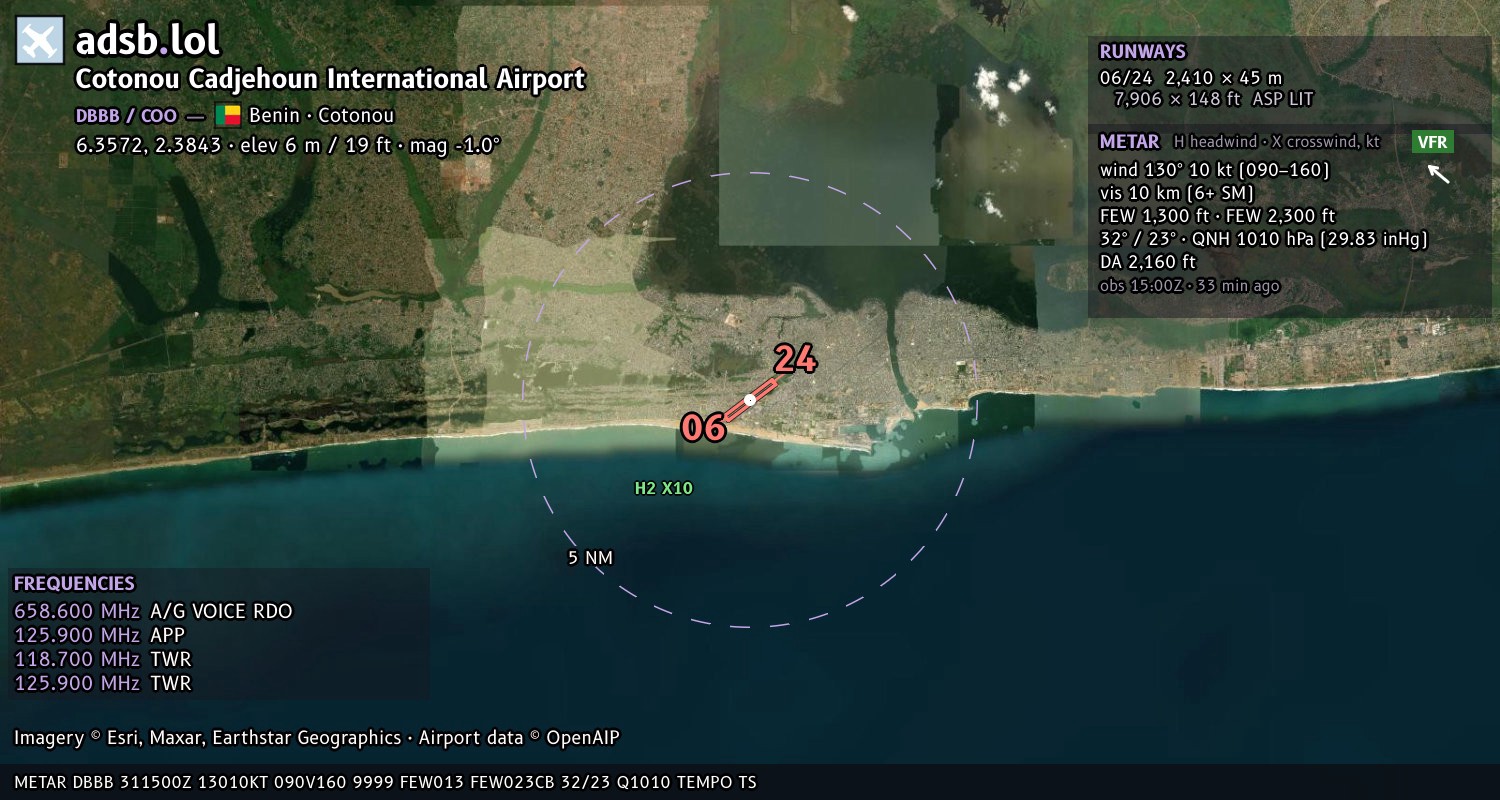Click the H2 X10 wind component label

[664, 488]
